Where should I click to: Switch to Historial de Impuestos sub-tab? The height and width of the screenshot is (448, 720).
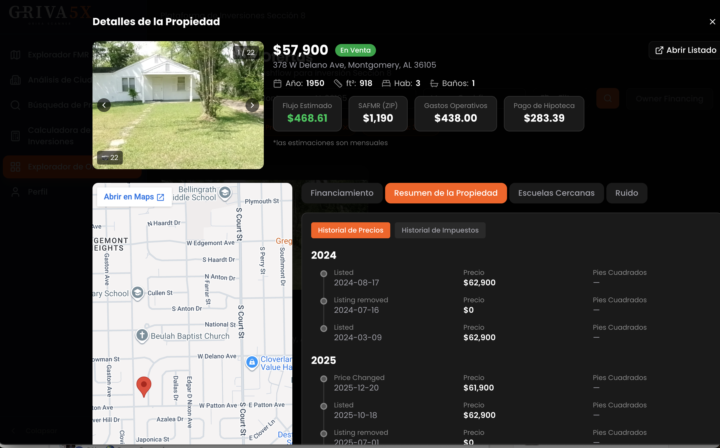[440, 230]
